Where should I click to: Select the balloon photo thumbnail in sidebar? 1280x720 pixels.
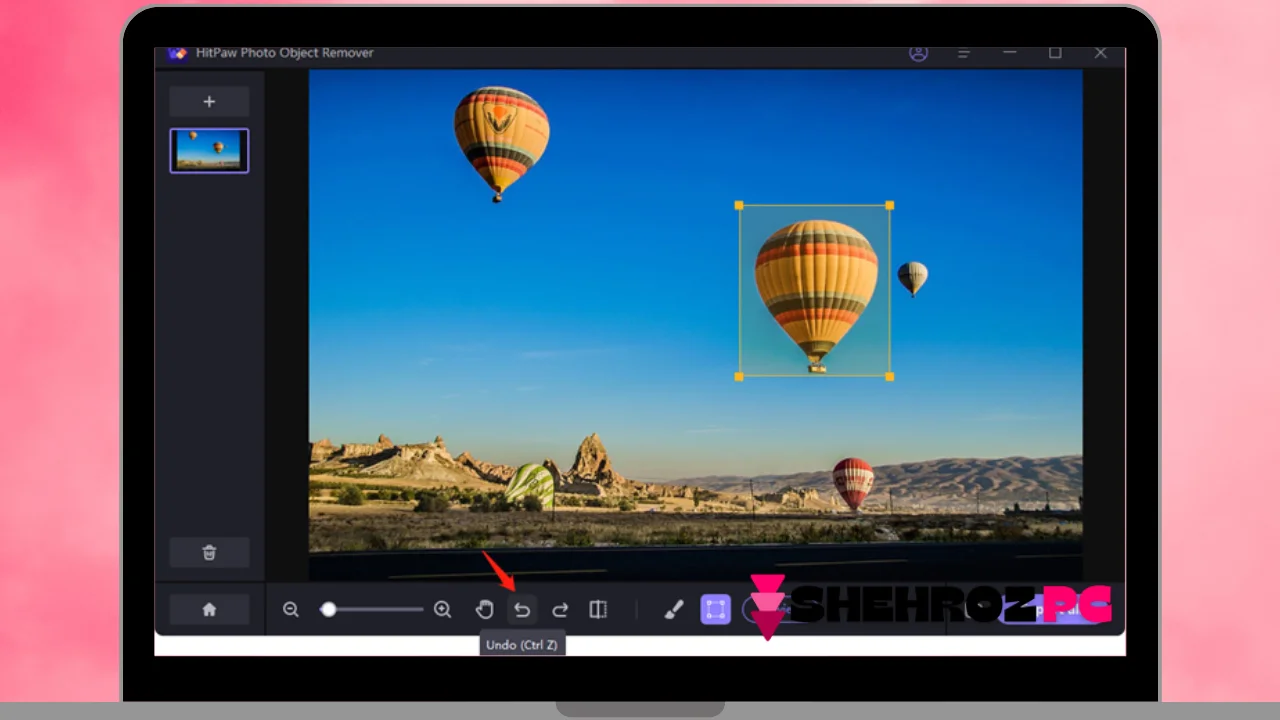[209, 150]
